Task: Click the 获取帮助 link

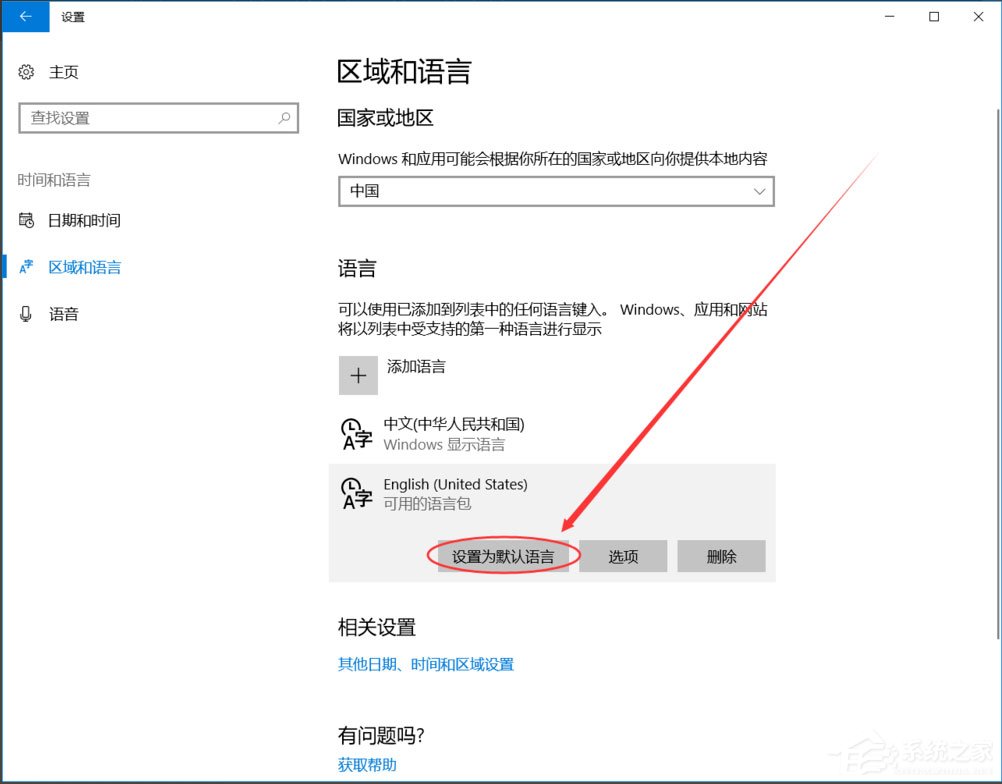Action: [x=361, y=765]
